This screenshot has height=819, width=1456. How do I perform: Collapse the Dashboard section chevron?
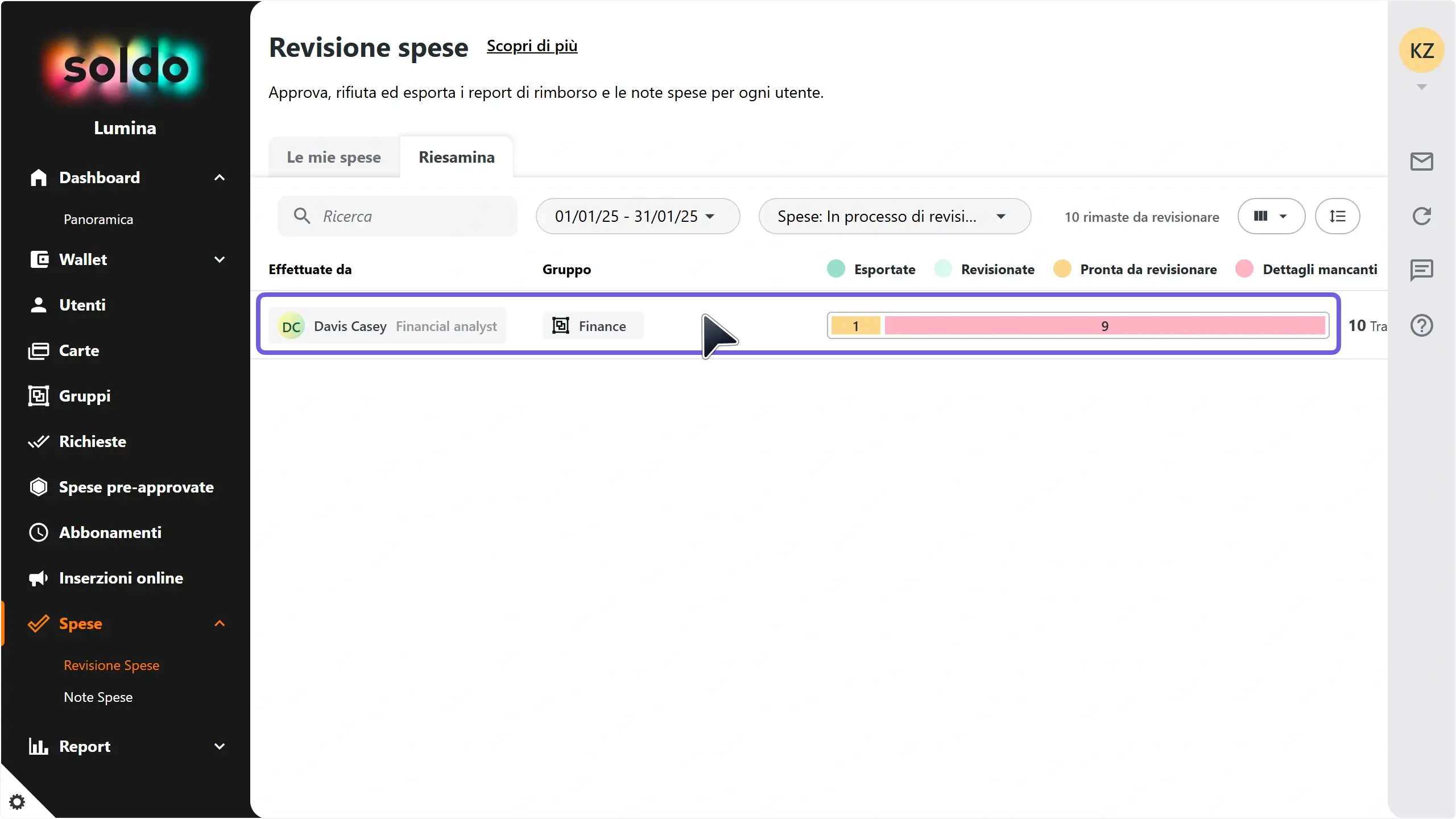220,177
